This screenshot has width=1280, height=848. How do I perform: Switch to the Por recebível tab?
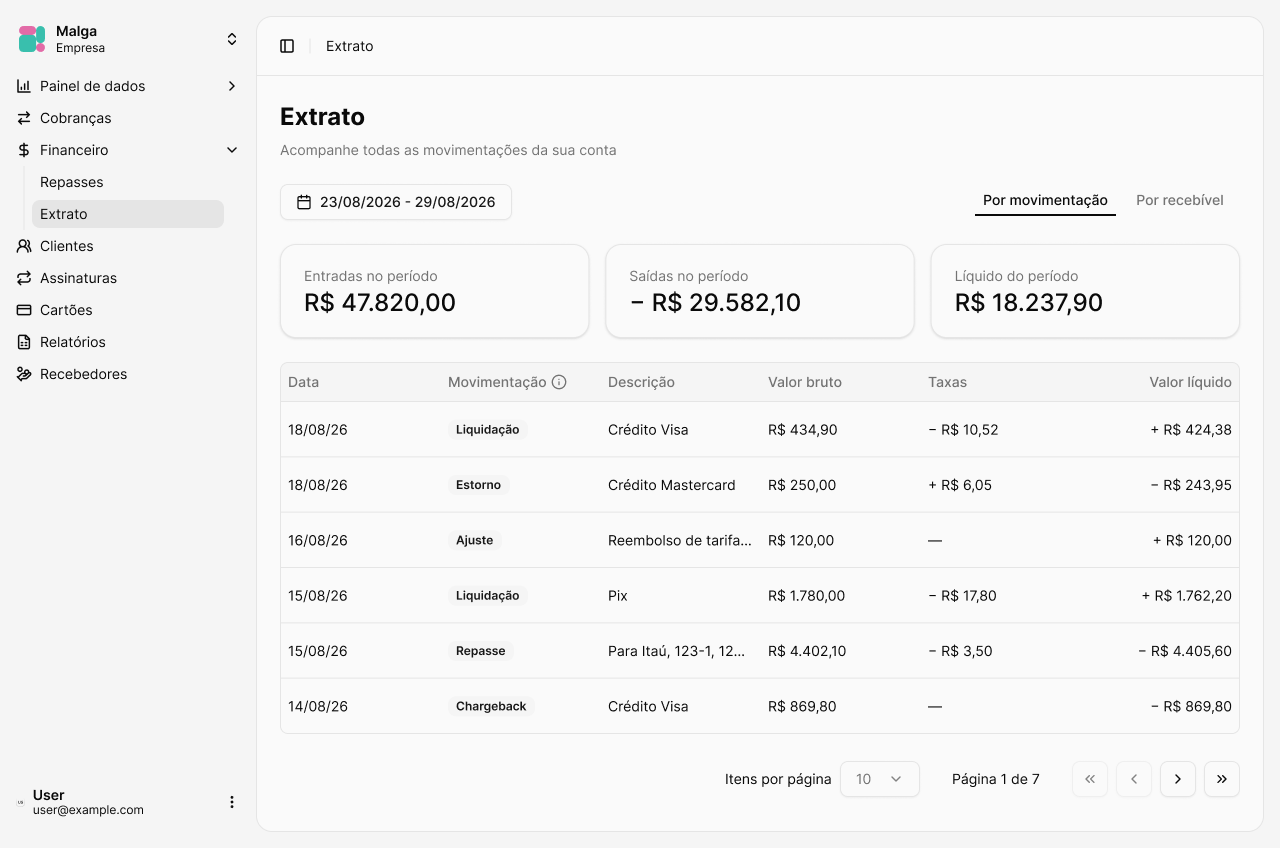1180,200
